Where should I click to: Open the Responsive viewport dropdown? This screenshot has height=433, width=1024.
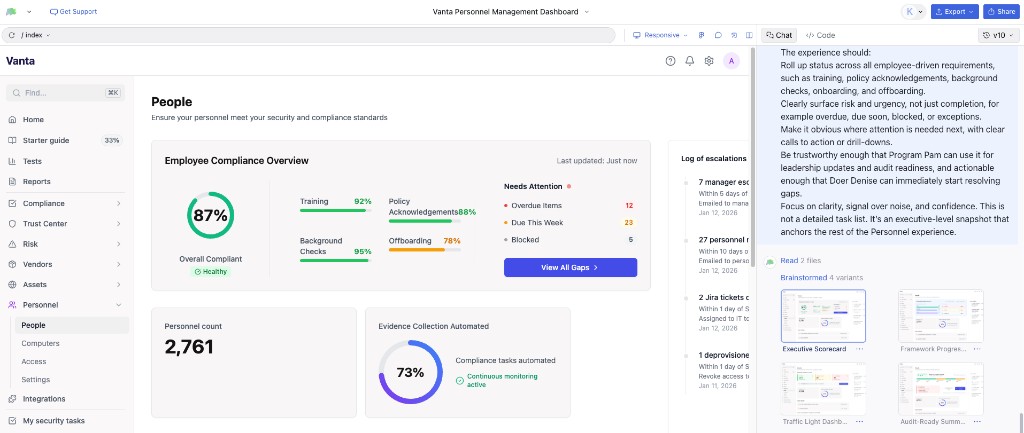tap(661, 35)
